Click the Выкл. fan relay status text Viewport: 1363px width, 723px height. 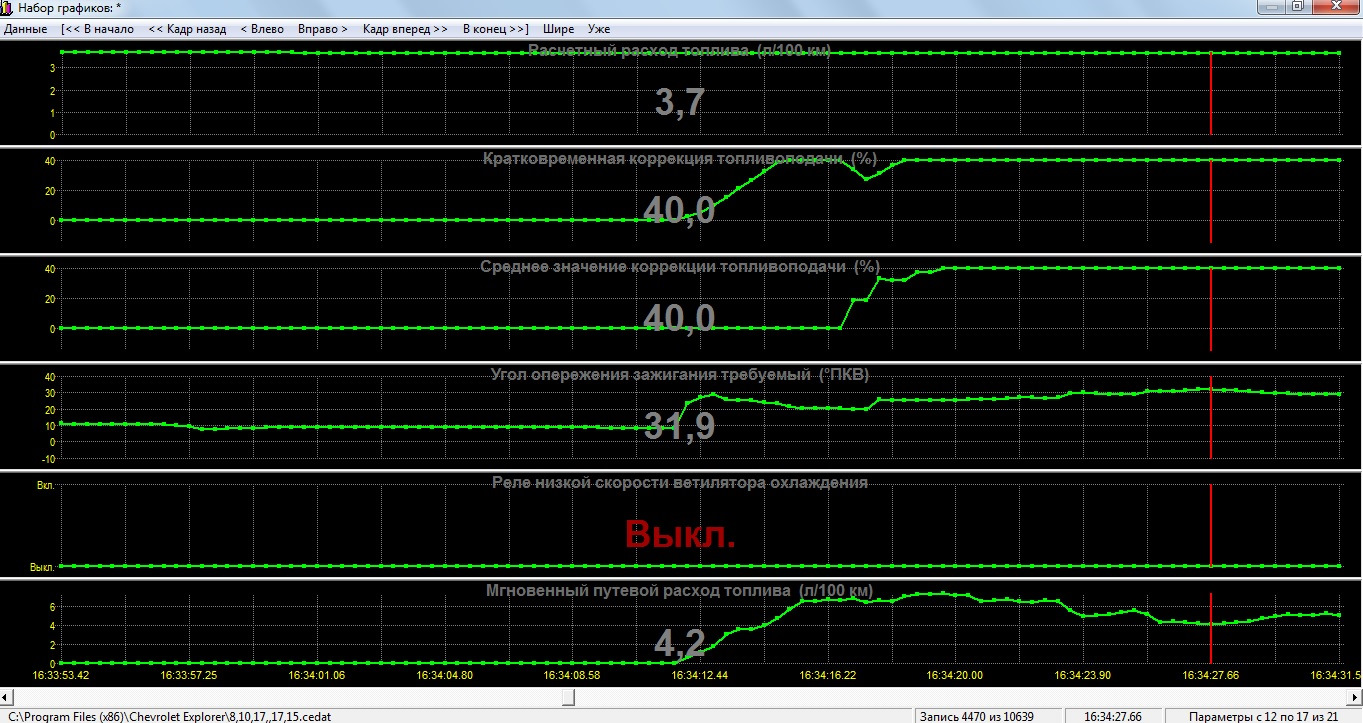pyautogui.click(x=680, y=534)
